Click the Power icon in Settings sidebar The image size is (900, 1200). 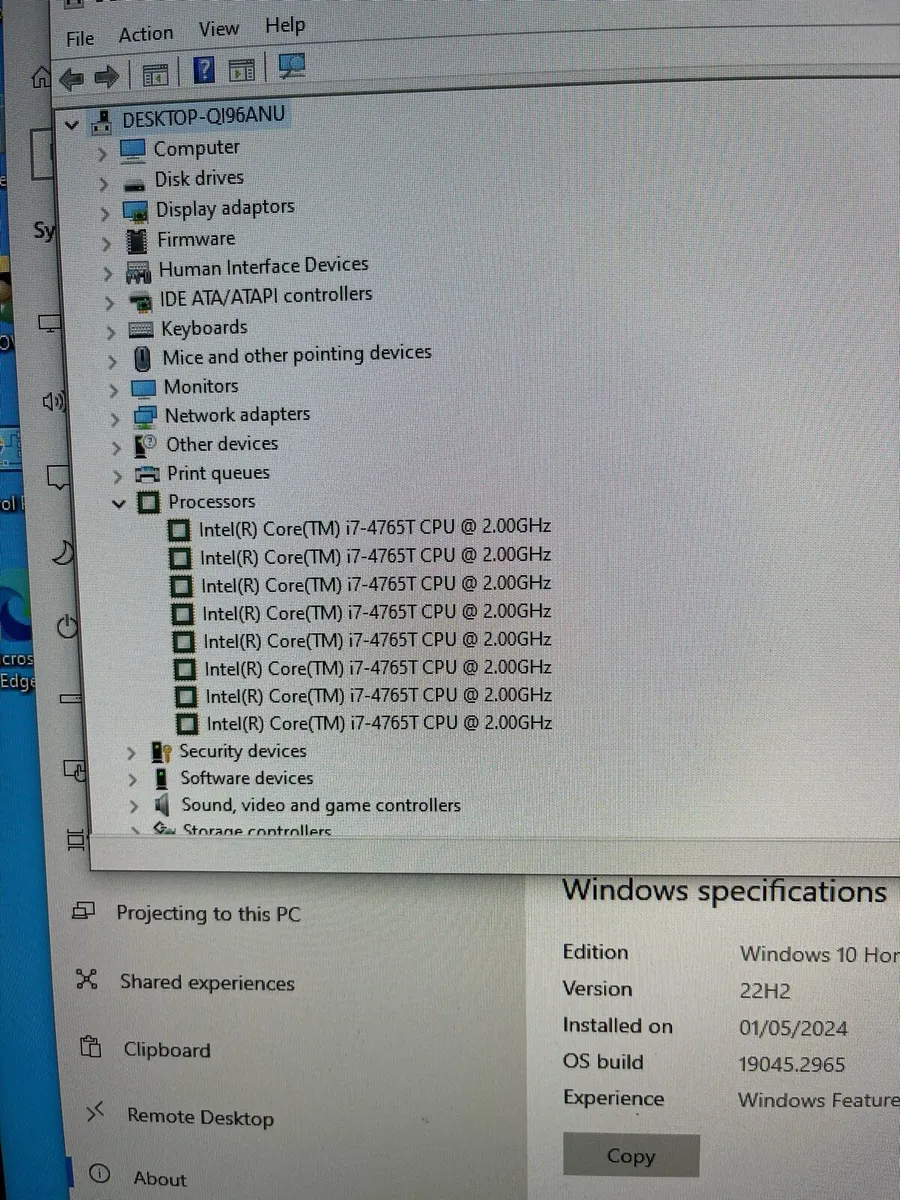coord(67,627)
